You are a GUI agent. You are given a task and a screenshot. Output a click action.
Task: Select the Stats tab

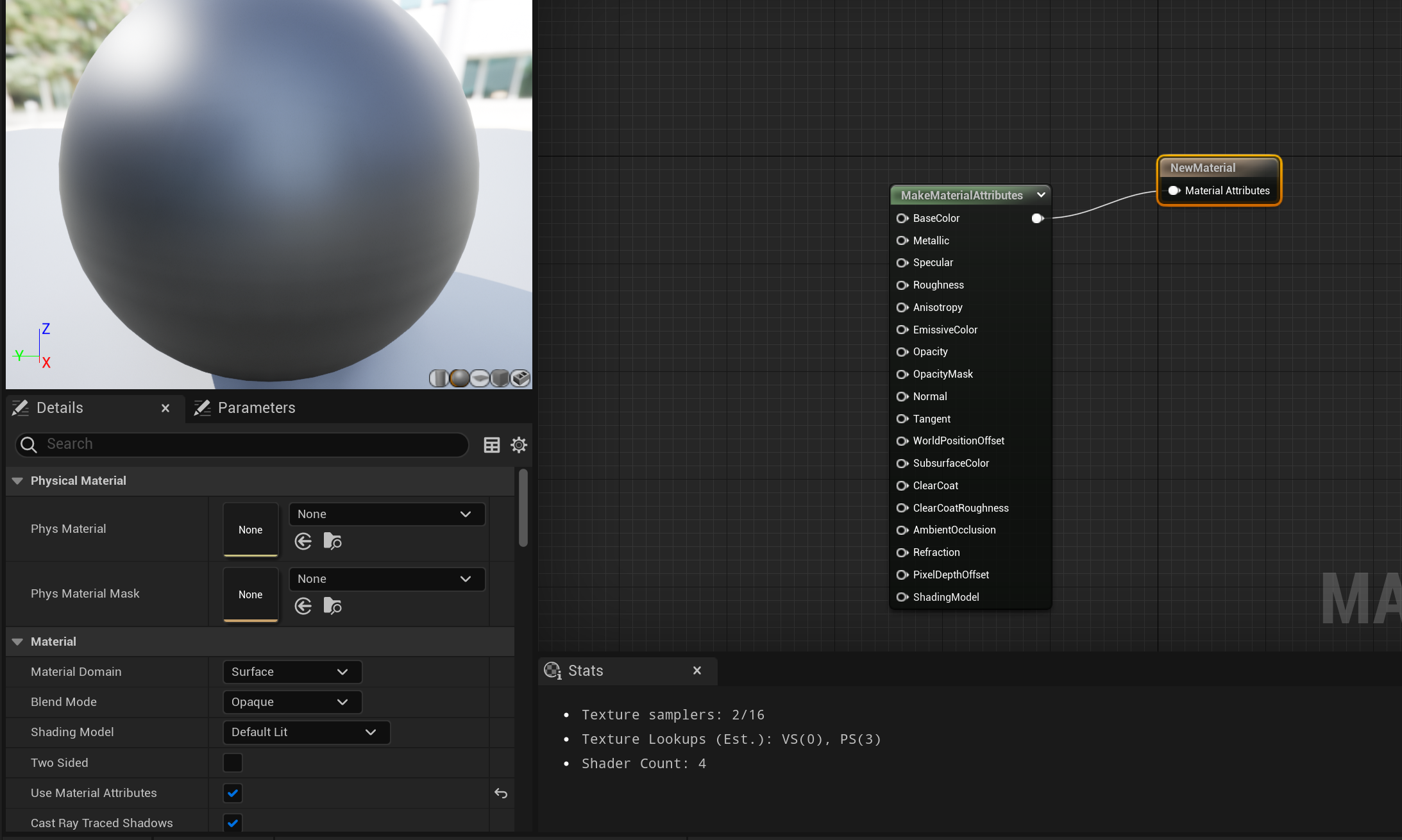(585, 671)
